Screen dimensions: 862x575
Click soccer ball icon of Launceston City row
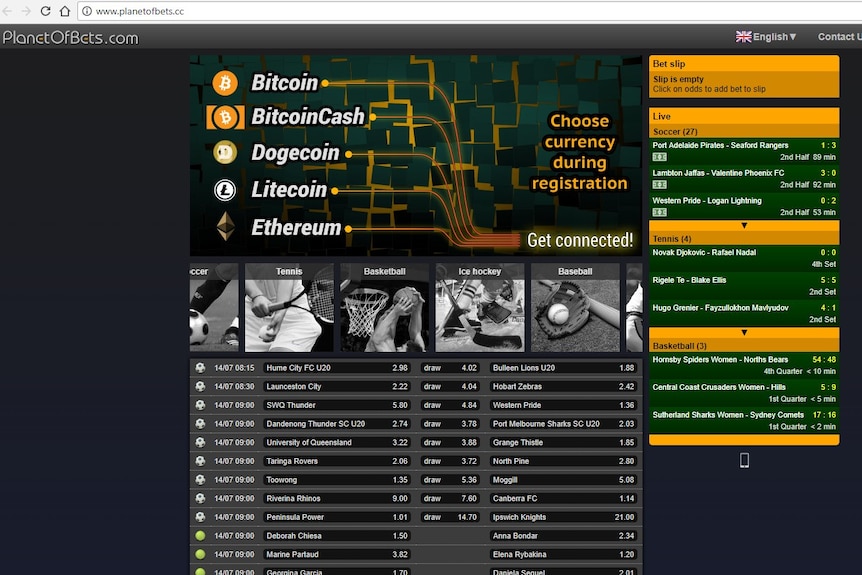pos(200,386)
